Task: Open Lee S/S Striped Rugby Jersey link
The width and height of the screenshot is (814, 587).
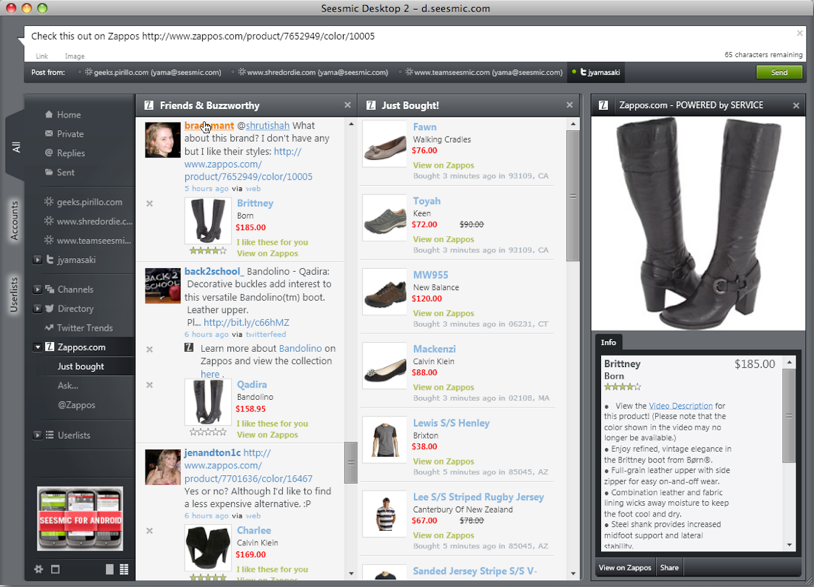Action: point(478,497)
